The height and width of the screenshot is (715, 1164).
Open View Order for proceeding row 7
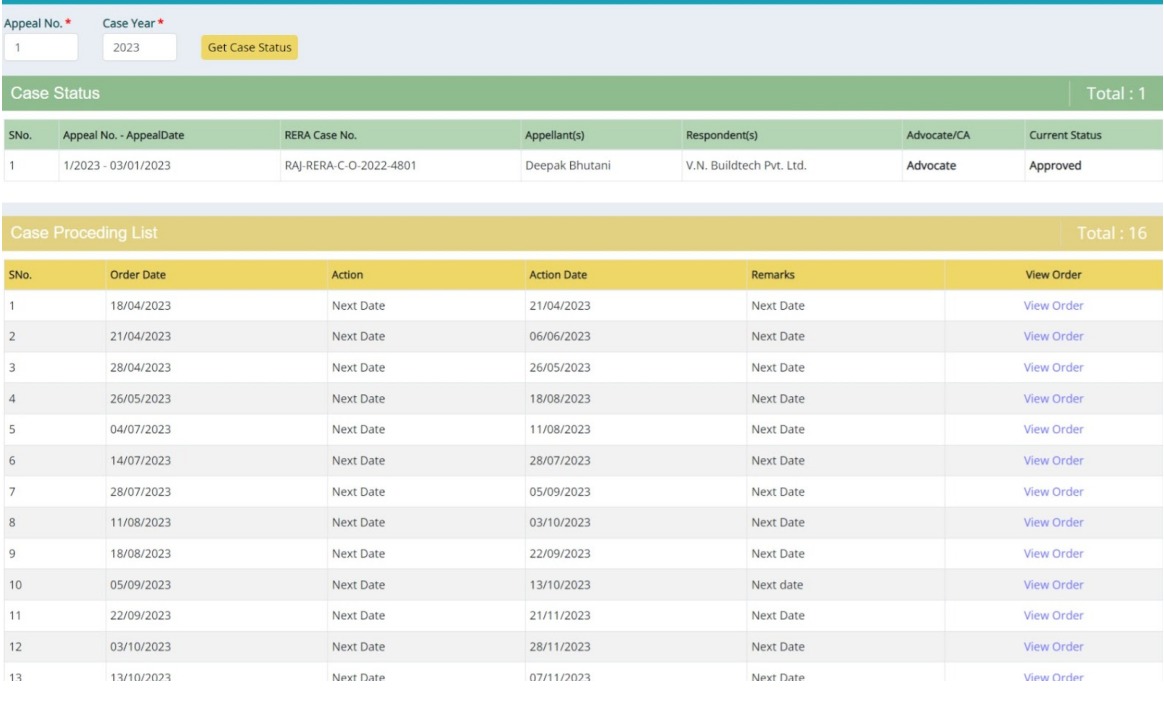coord(1053,492)
